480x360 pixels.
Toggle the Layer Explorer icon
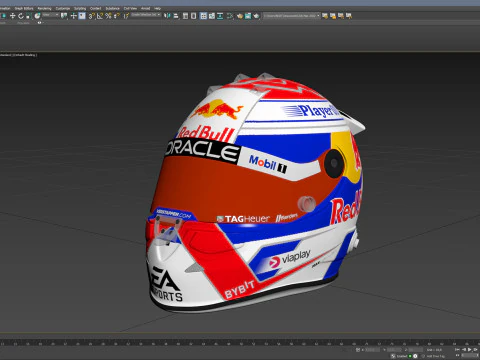[x=193, y=16]
